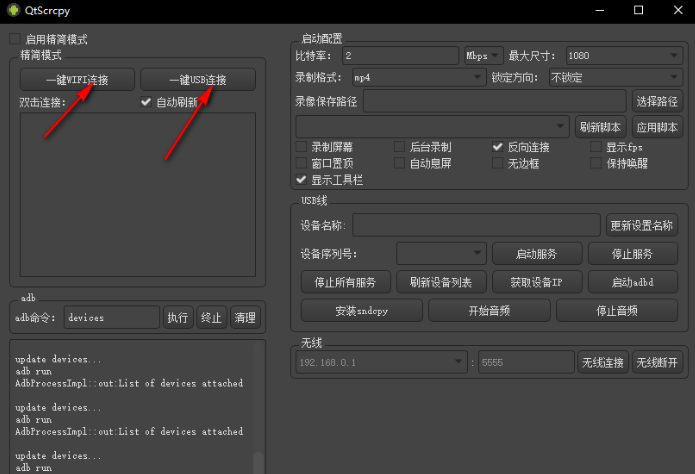The height and width of the screenshot is (474, 695).
Task: Open the 录制格式 mp4 dropdown
Action: pos(419,78)
